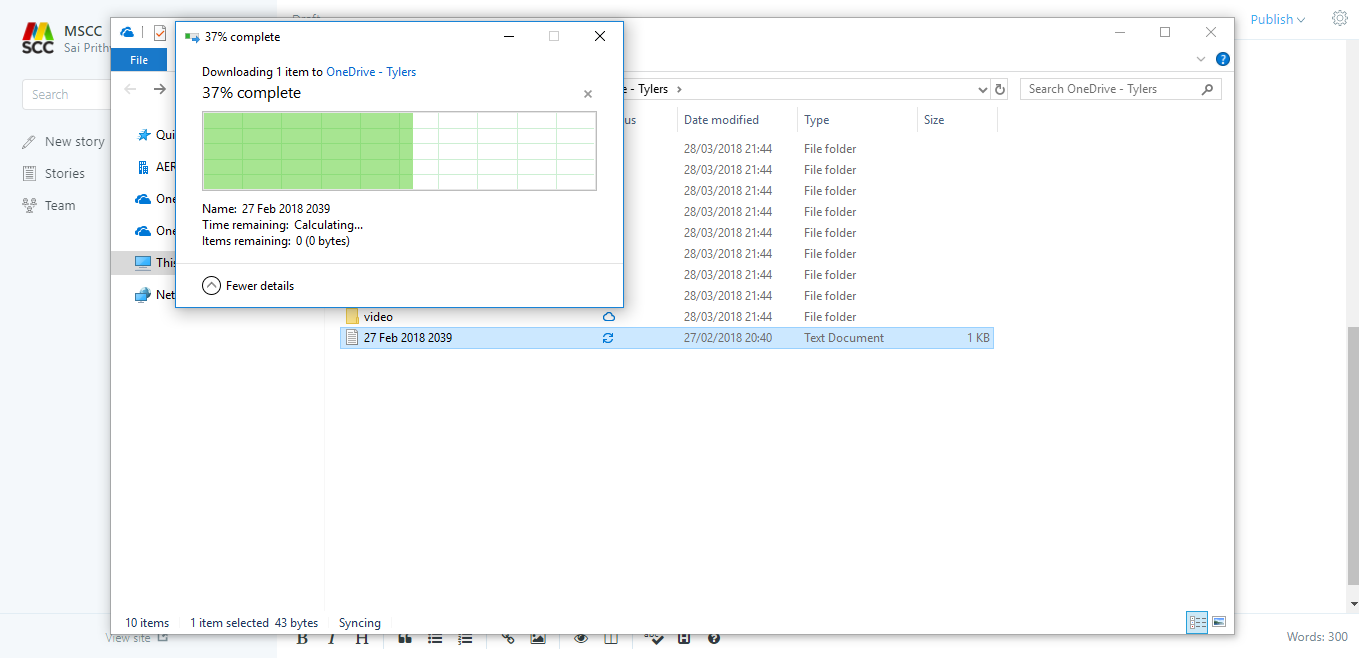Click the Words: 300 counter

click(1317, 637)
